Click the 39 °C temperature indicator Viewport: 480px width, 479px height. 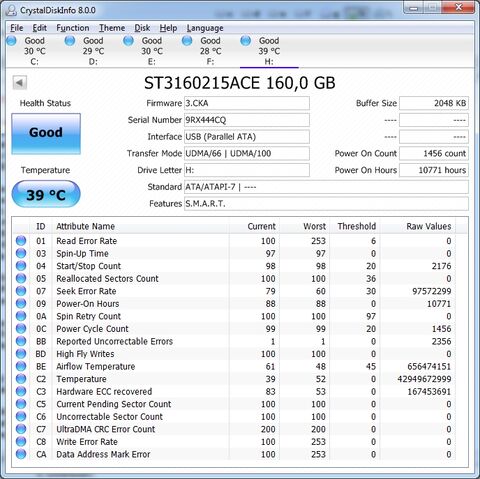46,194
